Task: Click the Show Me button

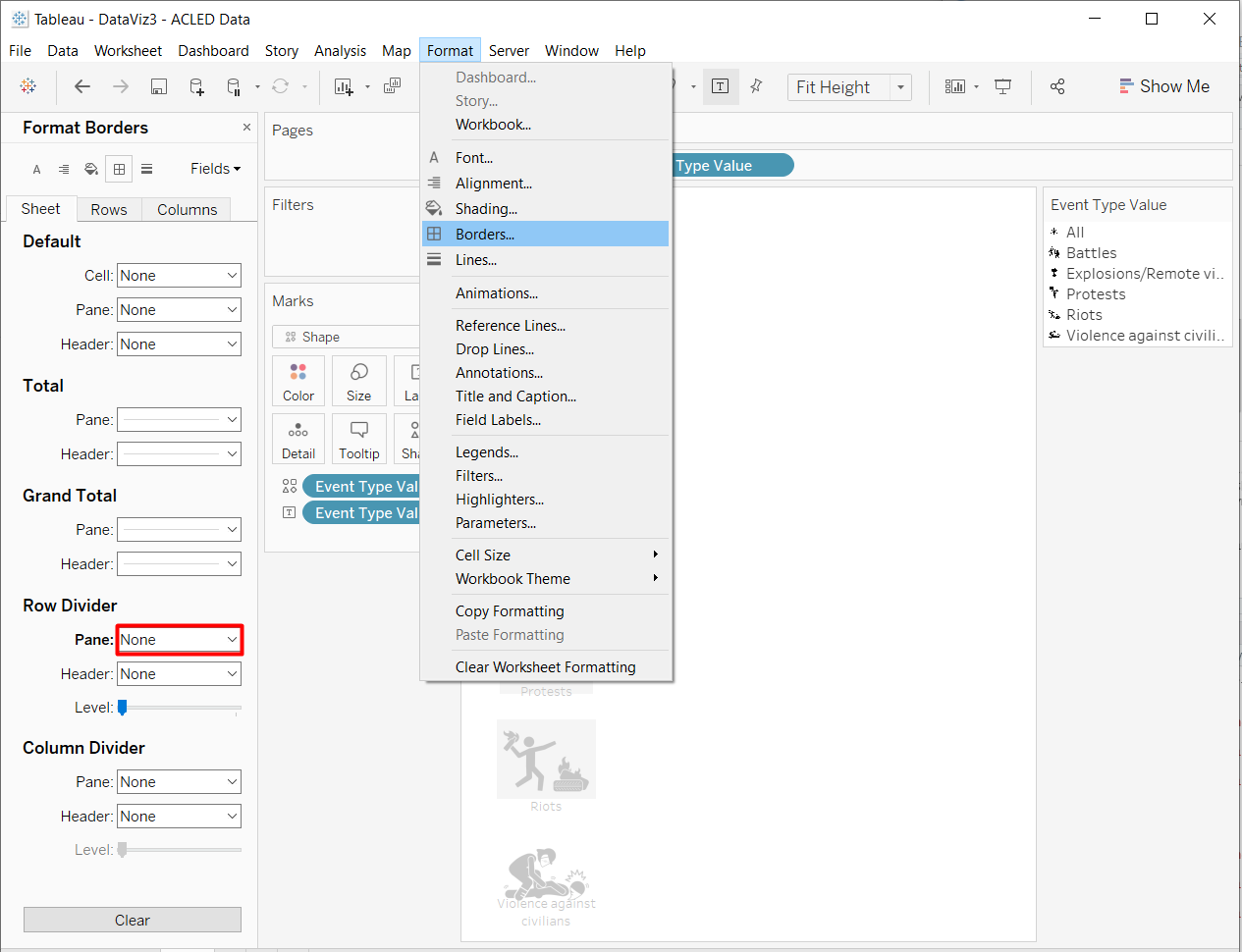Action: click(x=1164, y=86)
